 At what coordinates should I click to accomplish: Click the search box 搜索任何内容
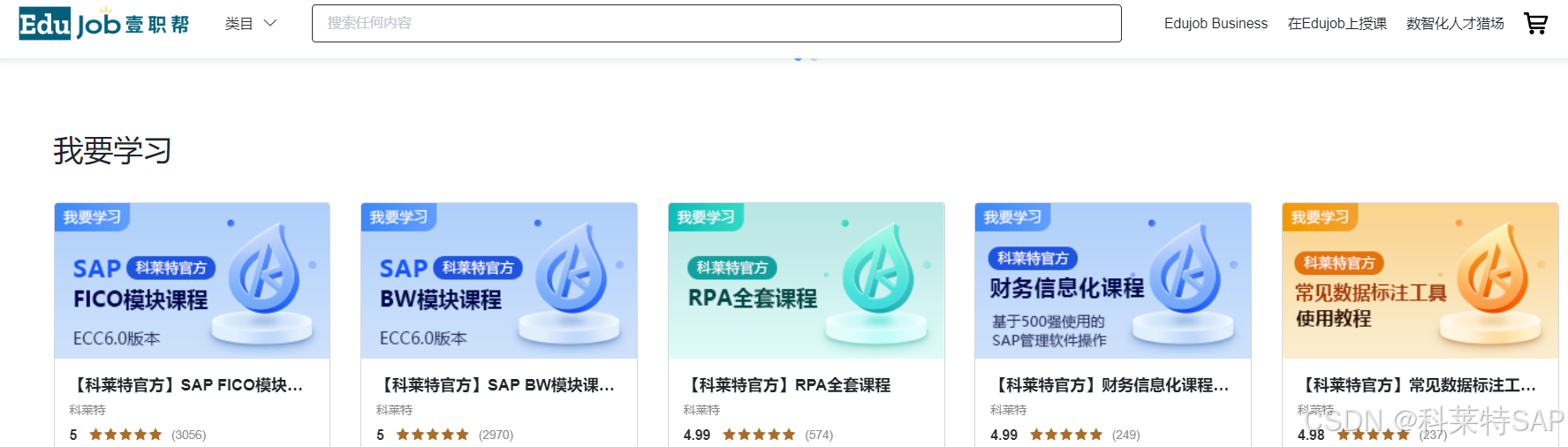(716, 23)
